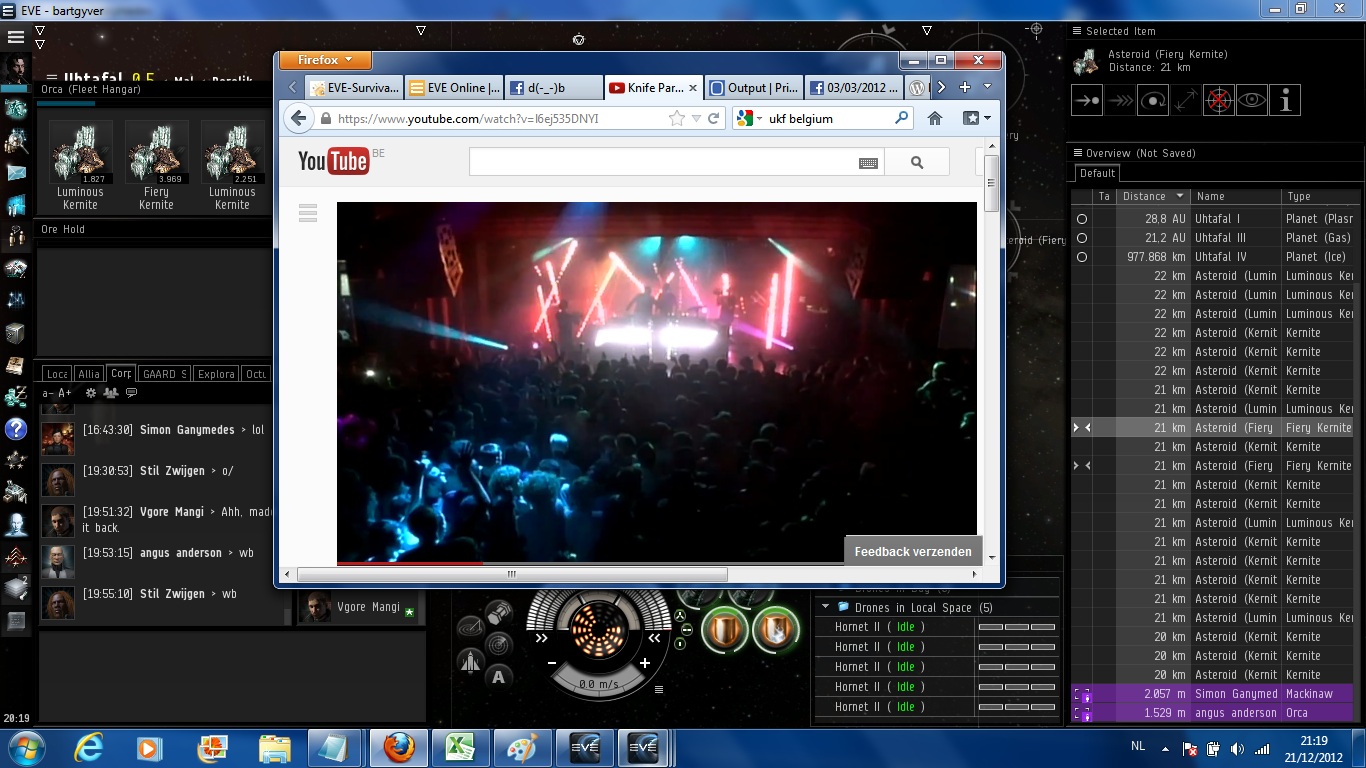Click the chat speech bubble icon
1366x768 pixels.
pyautogui.click(x=131, y=393)
